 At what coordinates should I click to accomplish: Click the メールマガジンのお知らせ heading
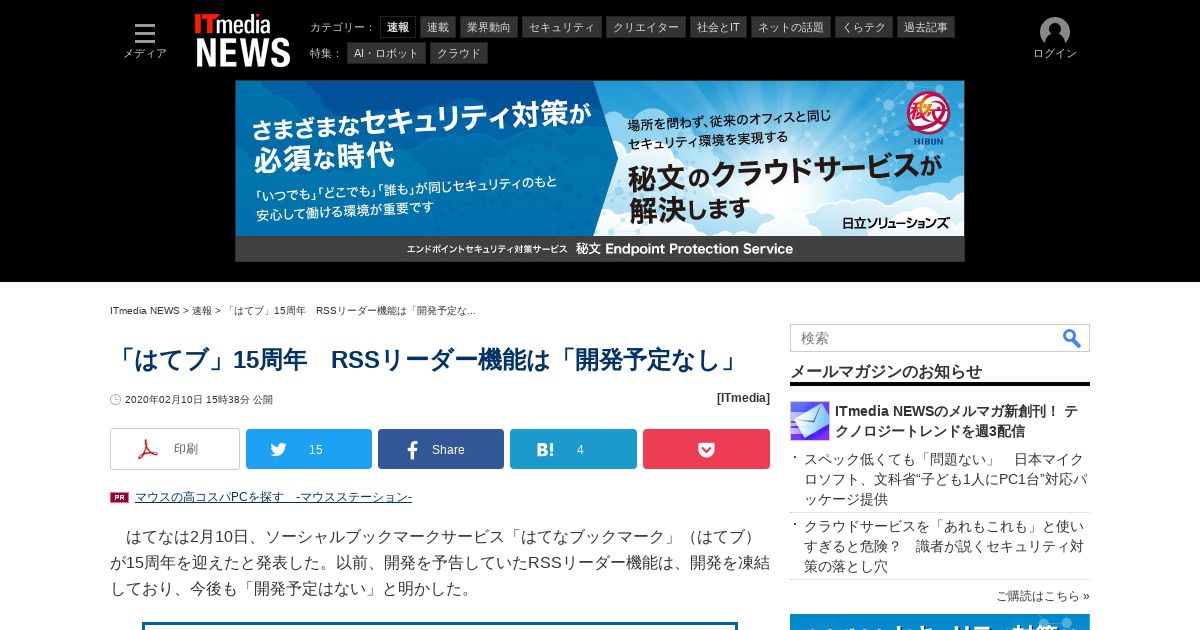tap(886, 371)
